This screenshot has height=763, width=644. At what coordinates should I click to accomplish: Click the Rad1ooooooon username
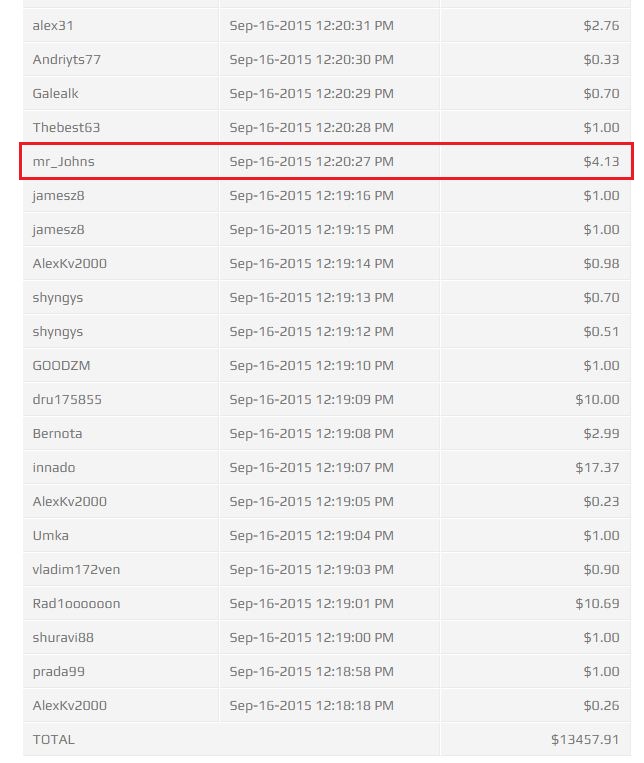(x=76, y=603)
